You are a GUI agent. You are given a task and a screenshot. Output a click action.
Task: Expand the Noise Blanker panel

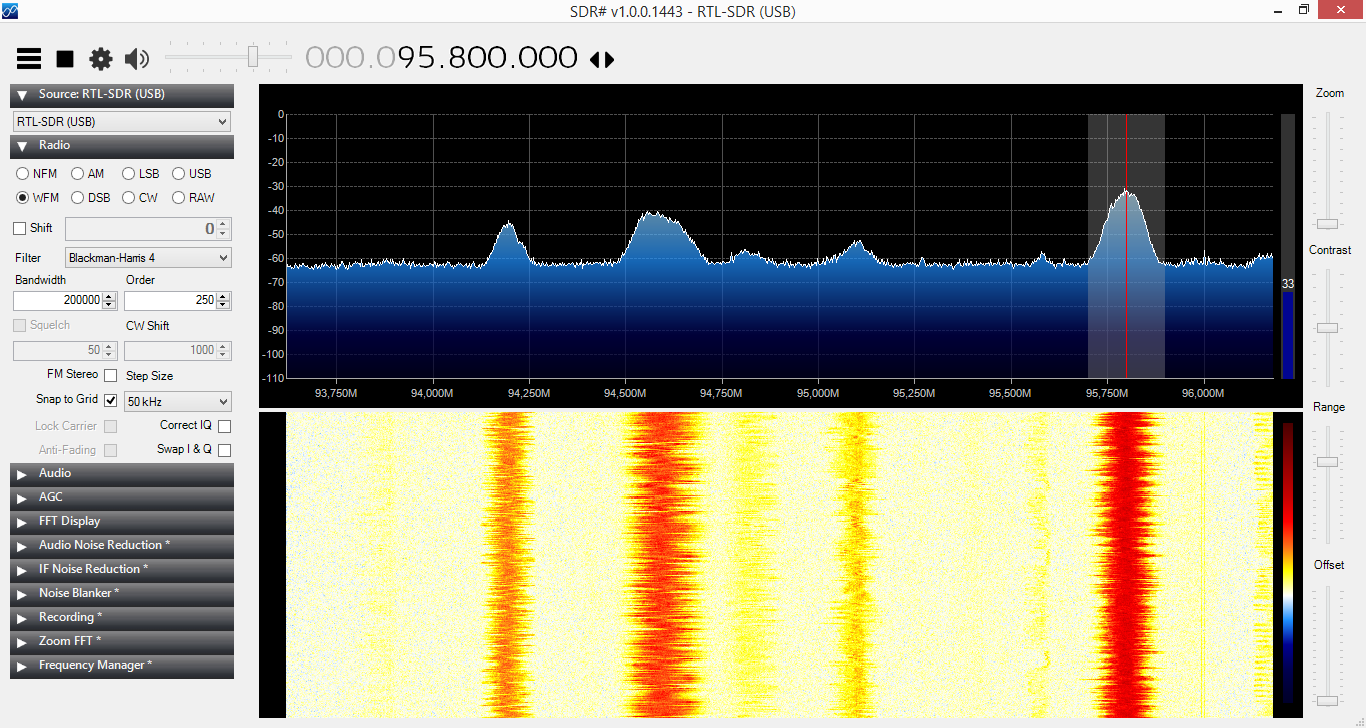[122, 593]
